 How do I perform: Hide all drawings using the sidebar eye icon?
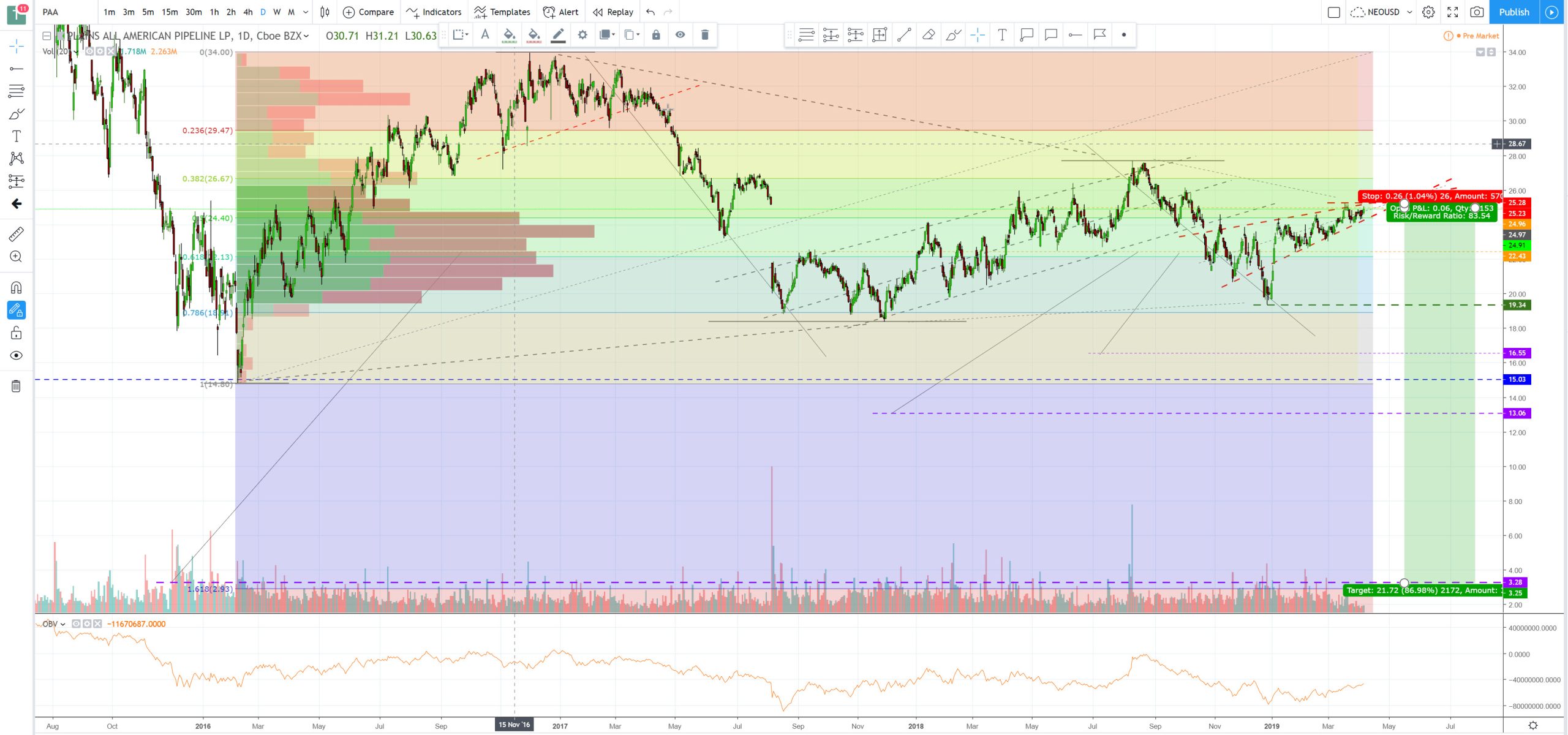click(x=17, y=355)
